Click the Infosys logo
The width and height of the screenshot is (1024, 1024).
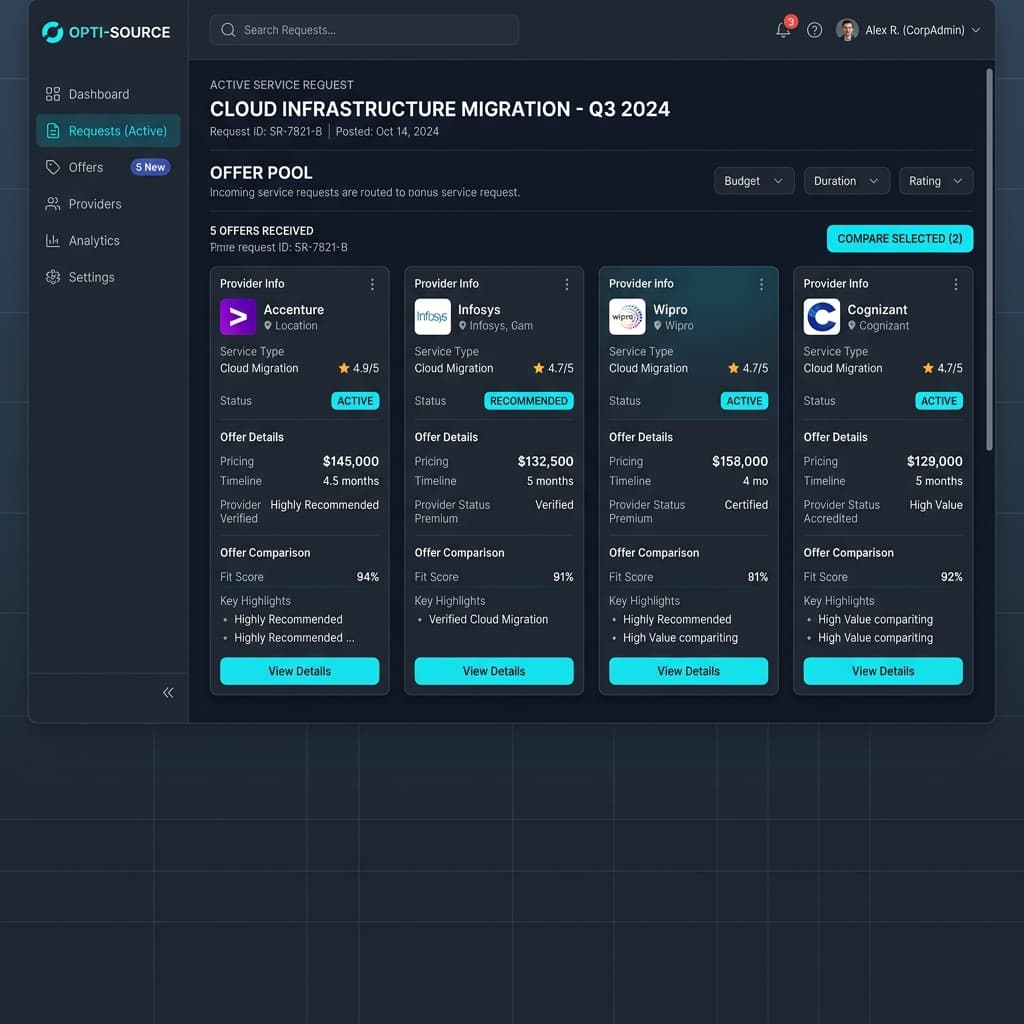pos(432,317)
